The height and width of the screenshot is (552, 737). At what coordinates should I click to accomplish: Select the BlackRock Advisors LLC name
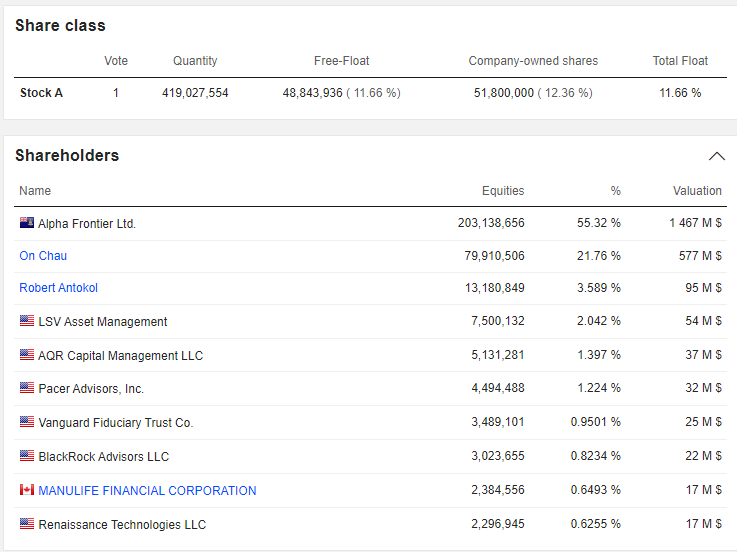tap(103, 457)
